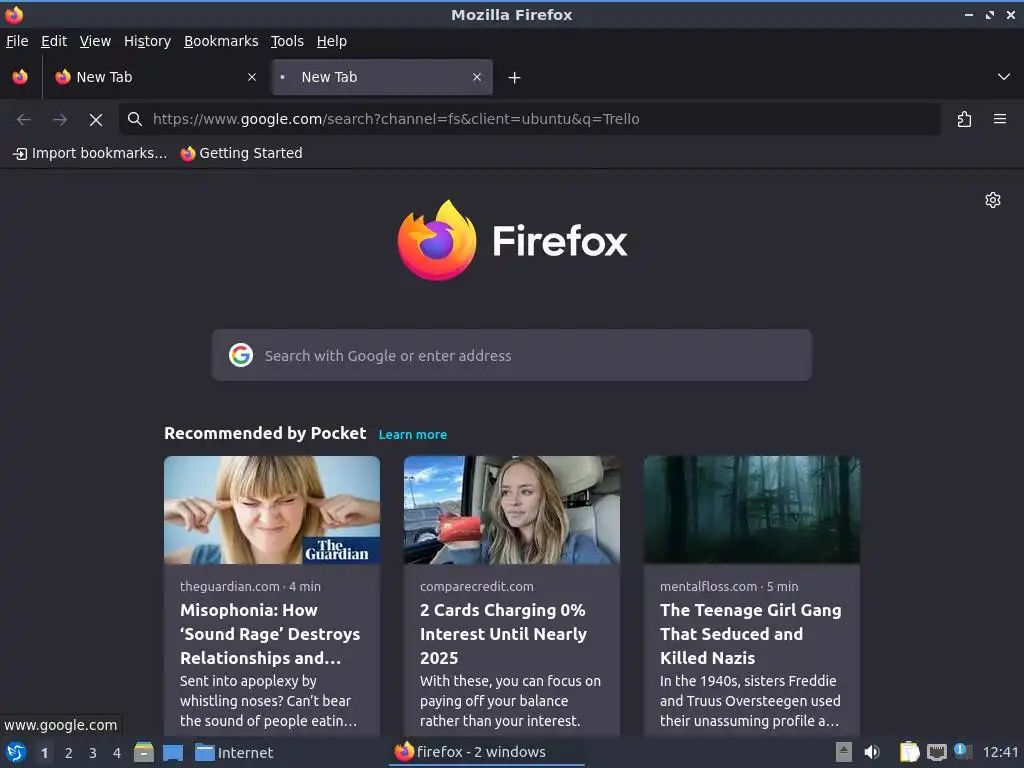Click firefox - 2 windows taskbar entry
Image resolution: width=1024 pixels, height=768 pixels.
point(488,752)
